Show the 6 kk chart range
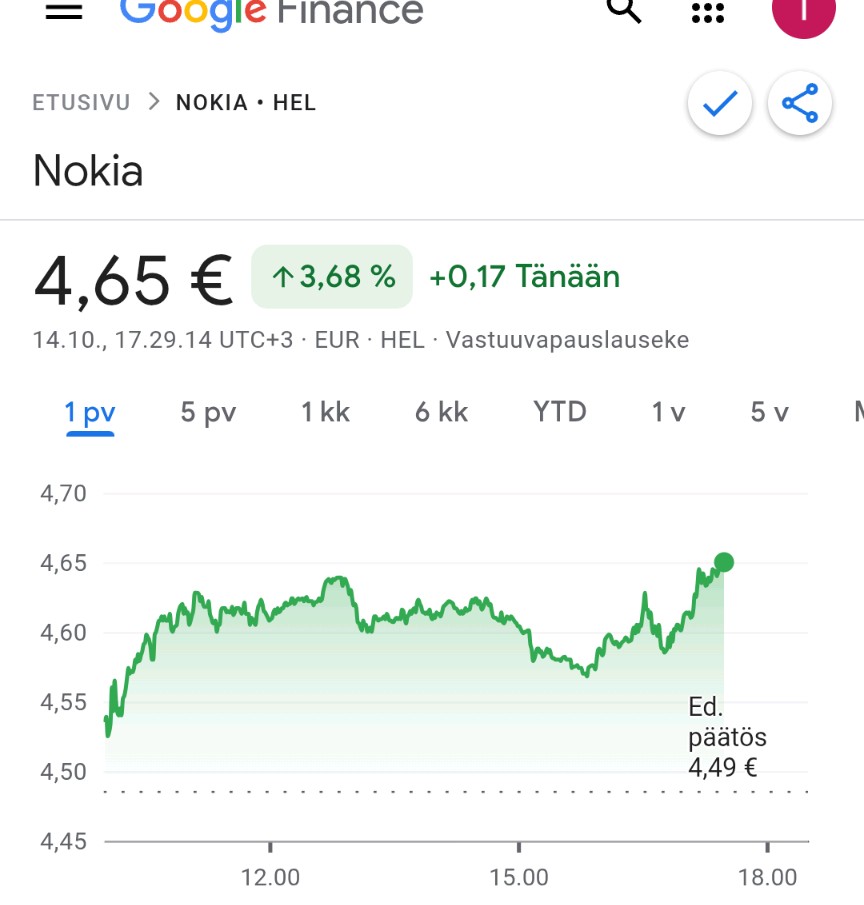 tap(442, 412)
